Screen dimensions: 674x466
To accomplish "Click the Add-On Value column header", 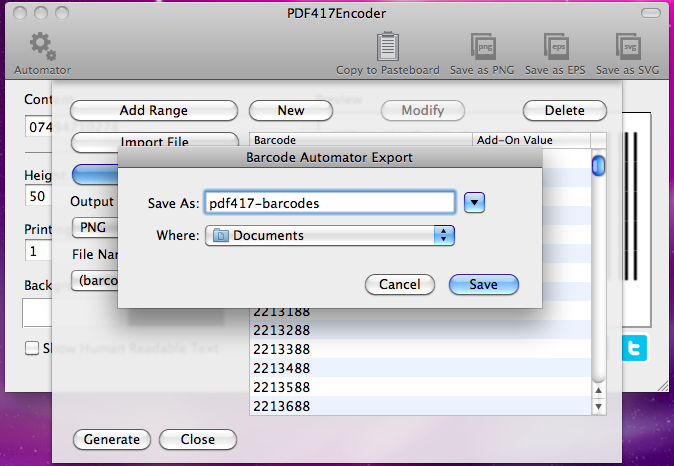I will pyautogui.click(x=532, y=140).
